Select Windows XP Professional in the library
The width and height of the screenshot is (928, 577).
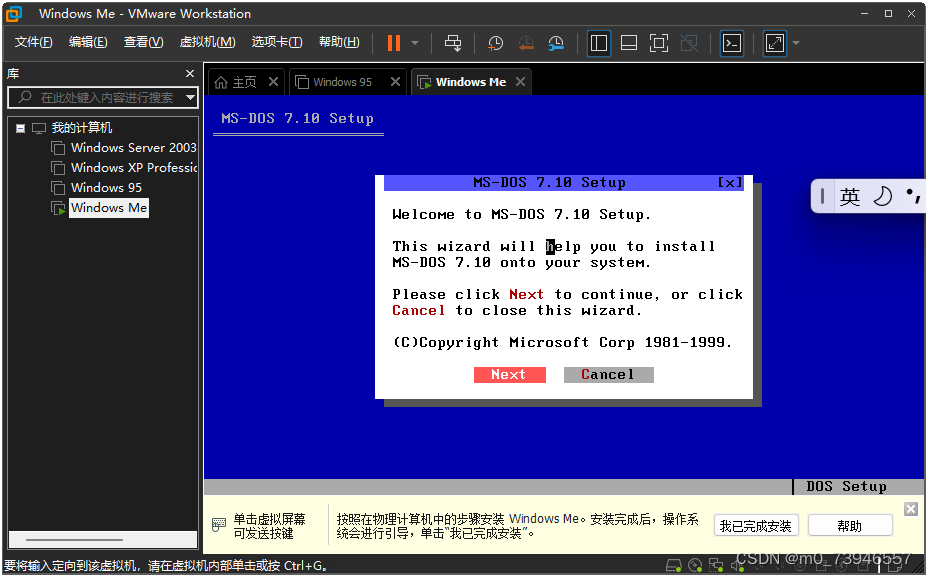tap(134, 167)
